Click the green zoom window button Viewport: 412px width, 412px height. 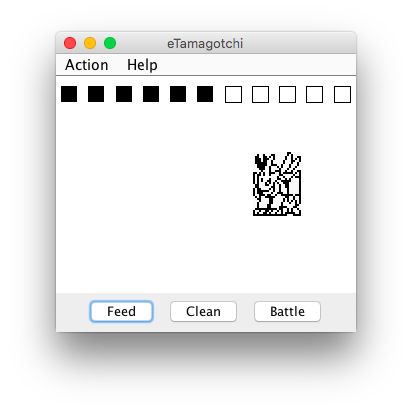[x=110, y=43]
